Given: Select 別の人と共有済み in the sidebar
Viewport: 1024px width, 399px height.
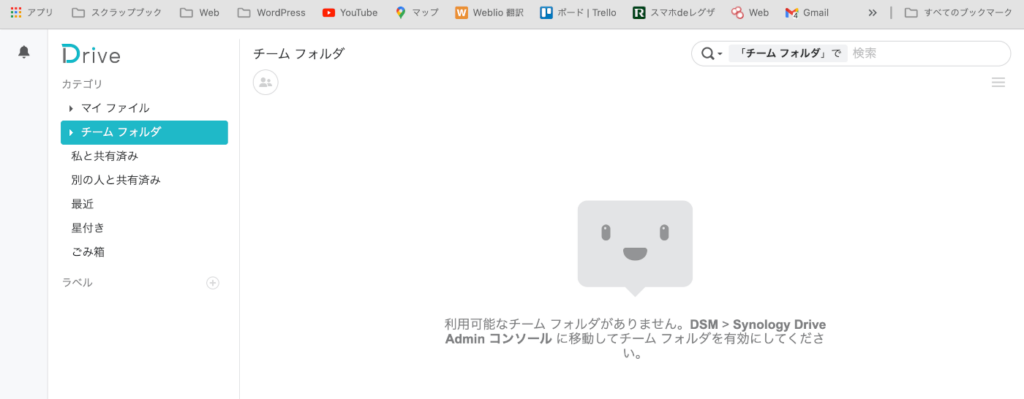Looking at the screenshot, I should pos(116,180).
